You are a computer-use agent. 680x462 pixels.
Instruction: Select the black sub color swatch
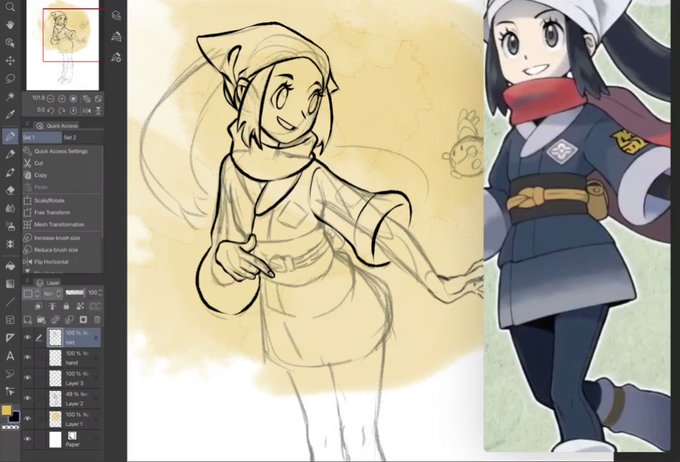click(x=14, y=416)
